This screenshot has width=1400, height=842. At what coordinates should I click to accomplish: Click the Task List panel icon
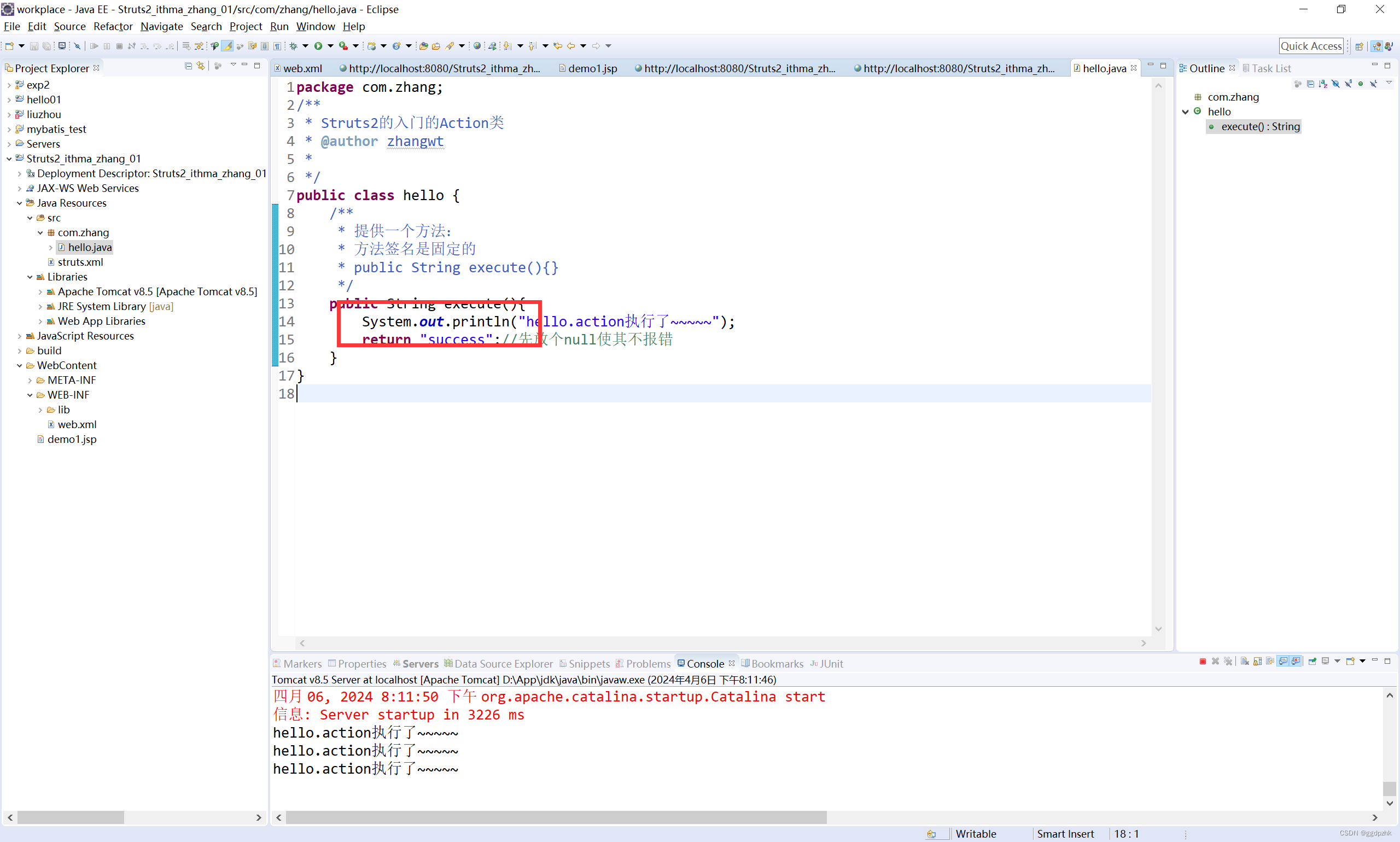click(1246, 67)
